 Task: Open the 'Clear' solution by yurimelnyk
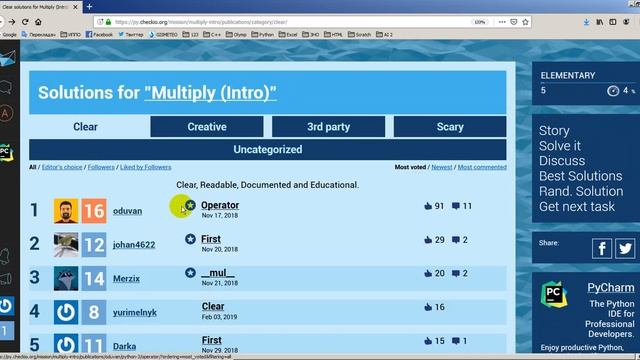pos(213,306)
